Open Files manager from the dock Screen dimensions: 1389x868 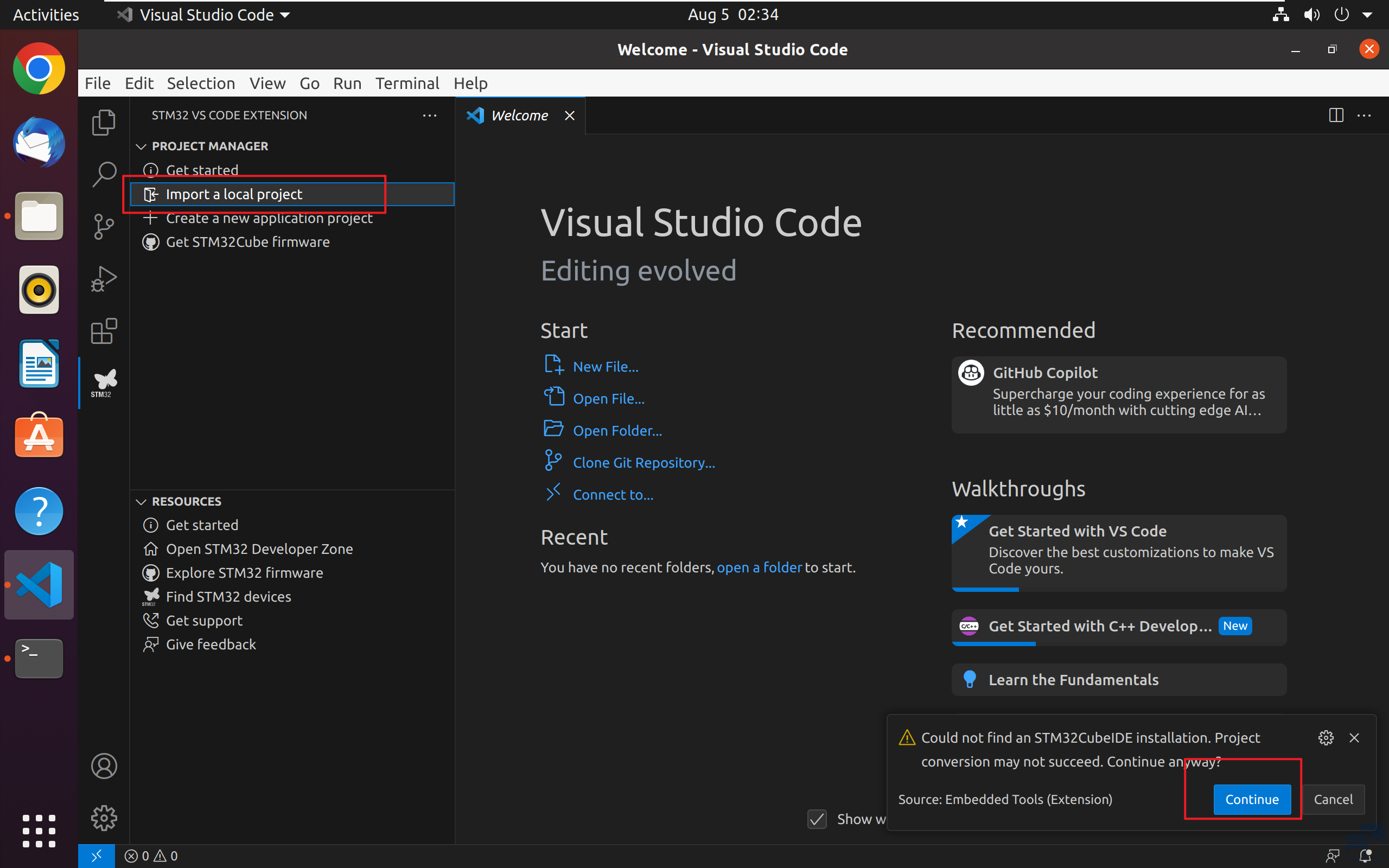coord(39,216)
